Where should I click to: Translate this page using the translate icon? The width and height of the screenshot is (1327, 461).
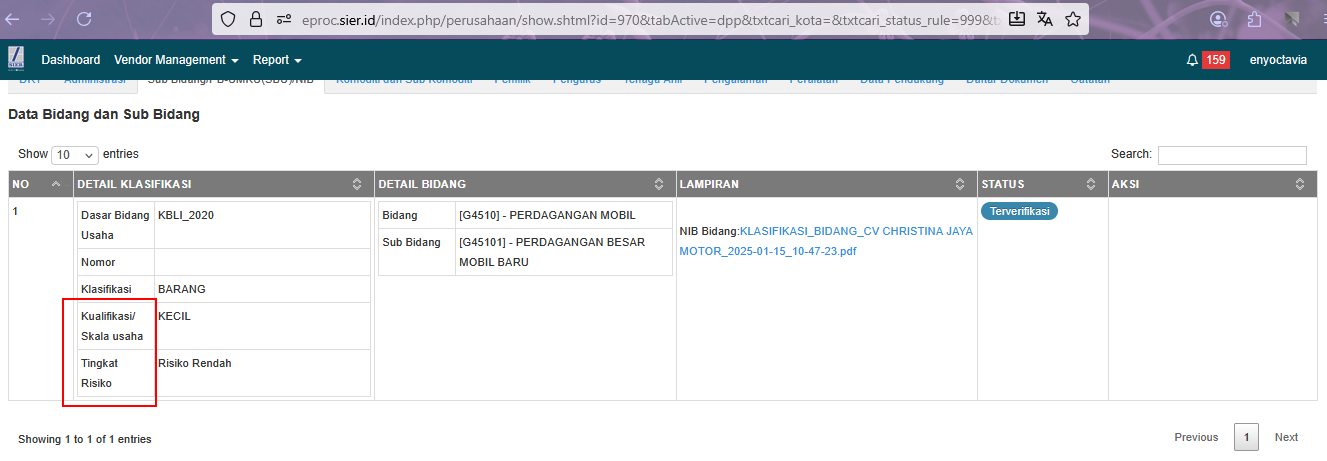click(x=1045, y=19)
